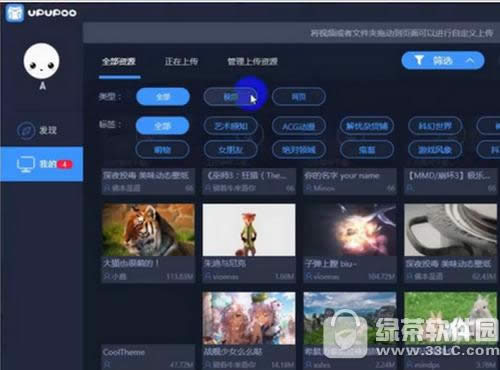
Task: Click the upupoo logo icon
Action: (15, 13)
